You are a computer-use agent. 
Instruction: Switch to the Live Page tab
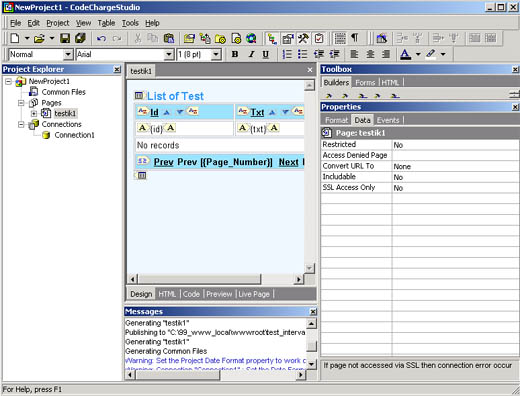[x=254, y=294]
